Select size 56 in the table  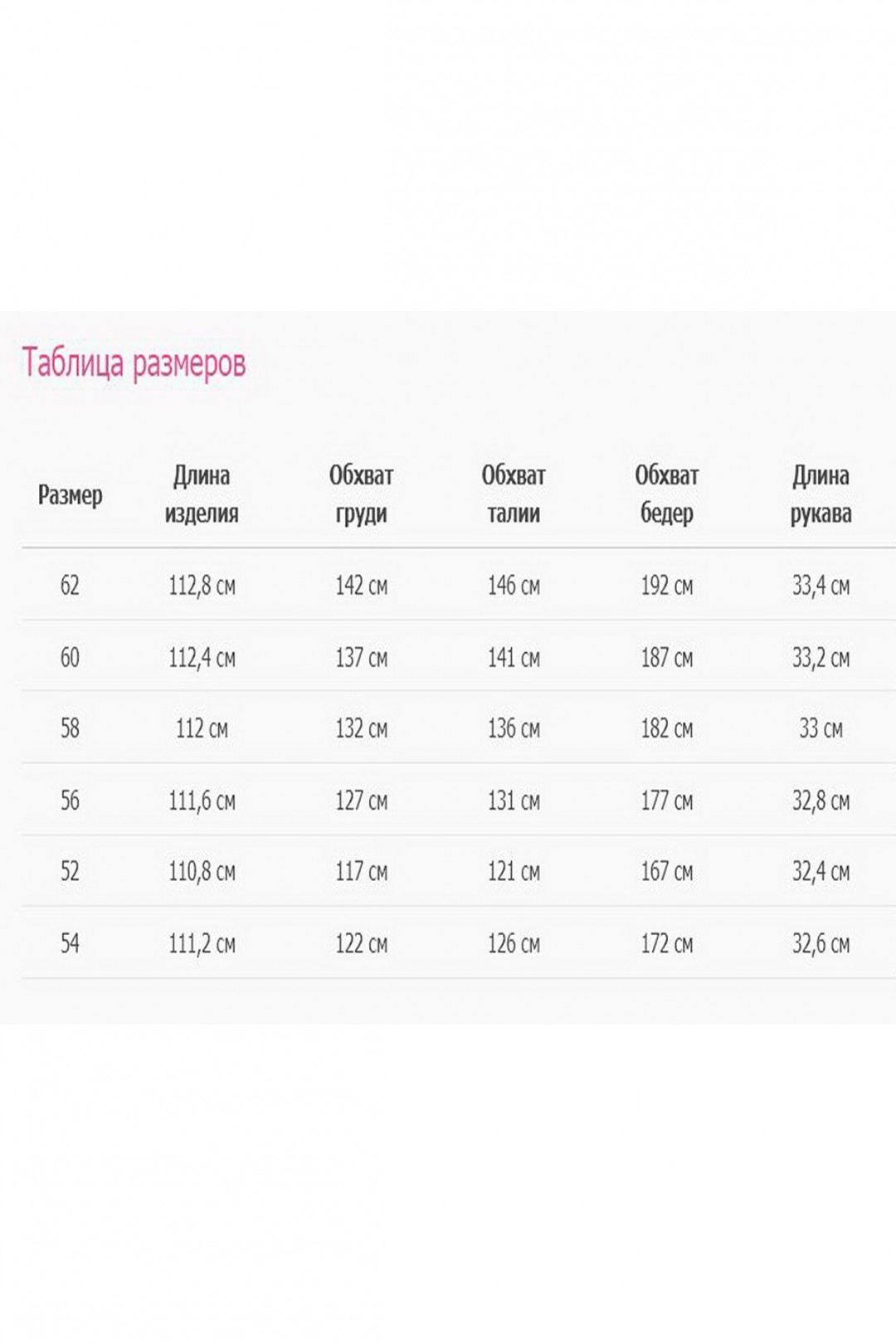(x=70, y=801)
